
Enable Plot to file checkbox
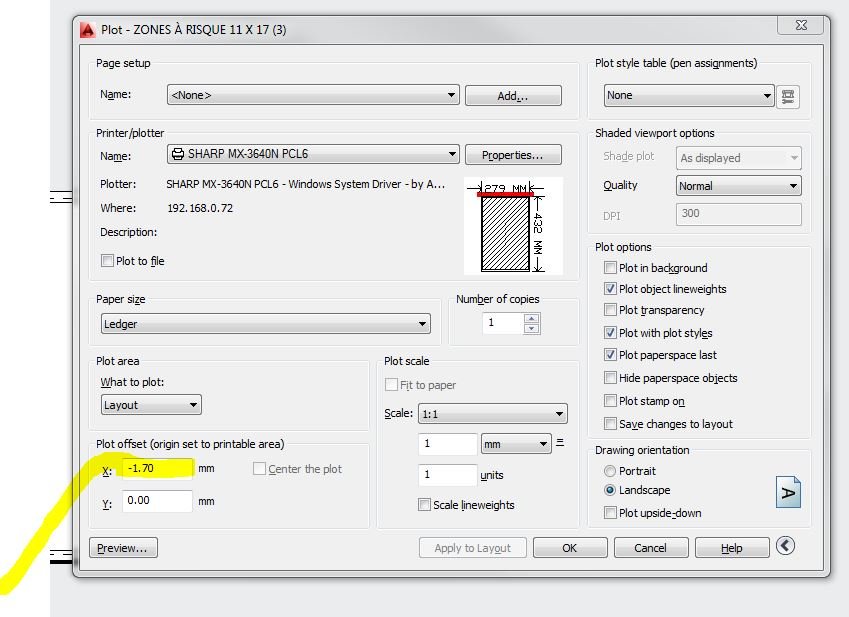pos(107,261)
